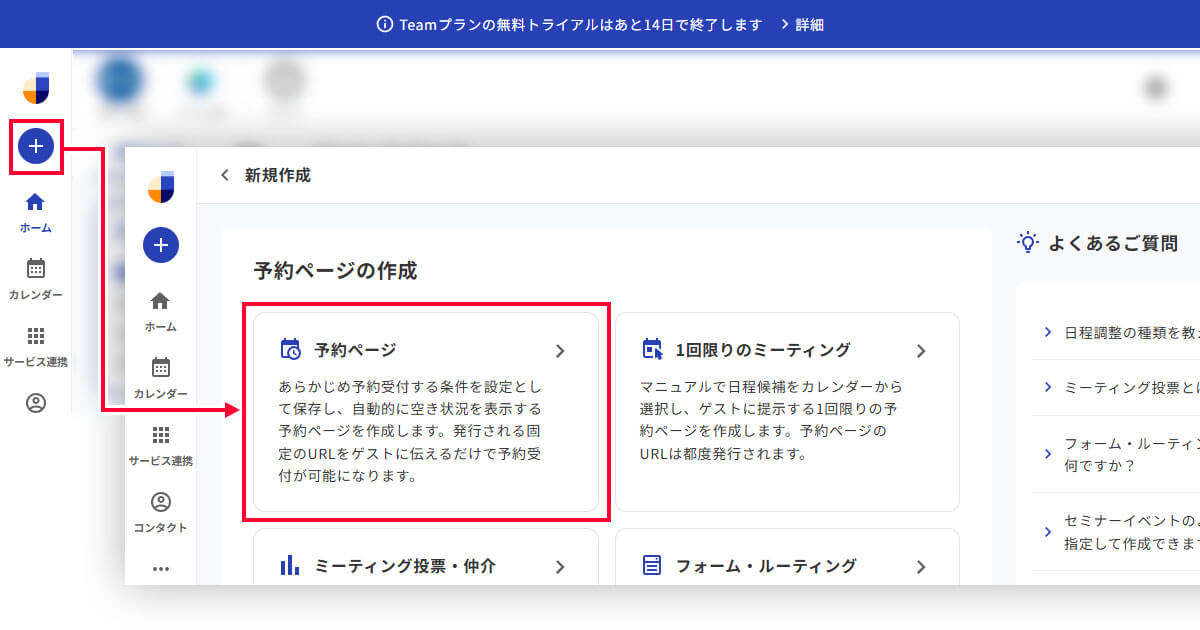Open カレンダー in the inner sidebar
Image resolution: width=1200 pixels, height=630 pixels.
point(160,378)
